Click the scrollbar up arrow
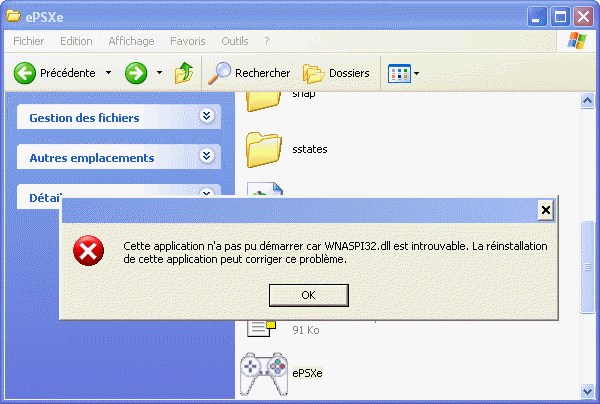The width and height of the screenshot is (600, 404). pos(587,101)
